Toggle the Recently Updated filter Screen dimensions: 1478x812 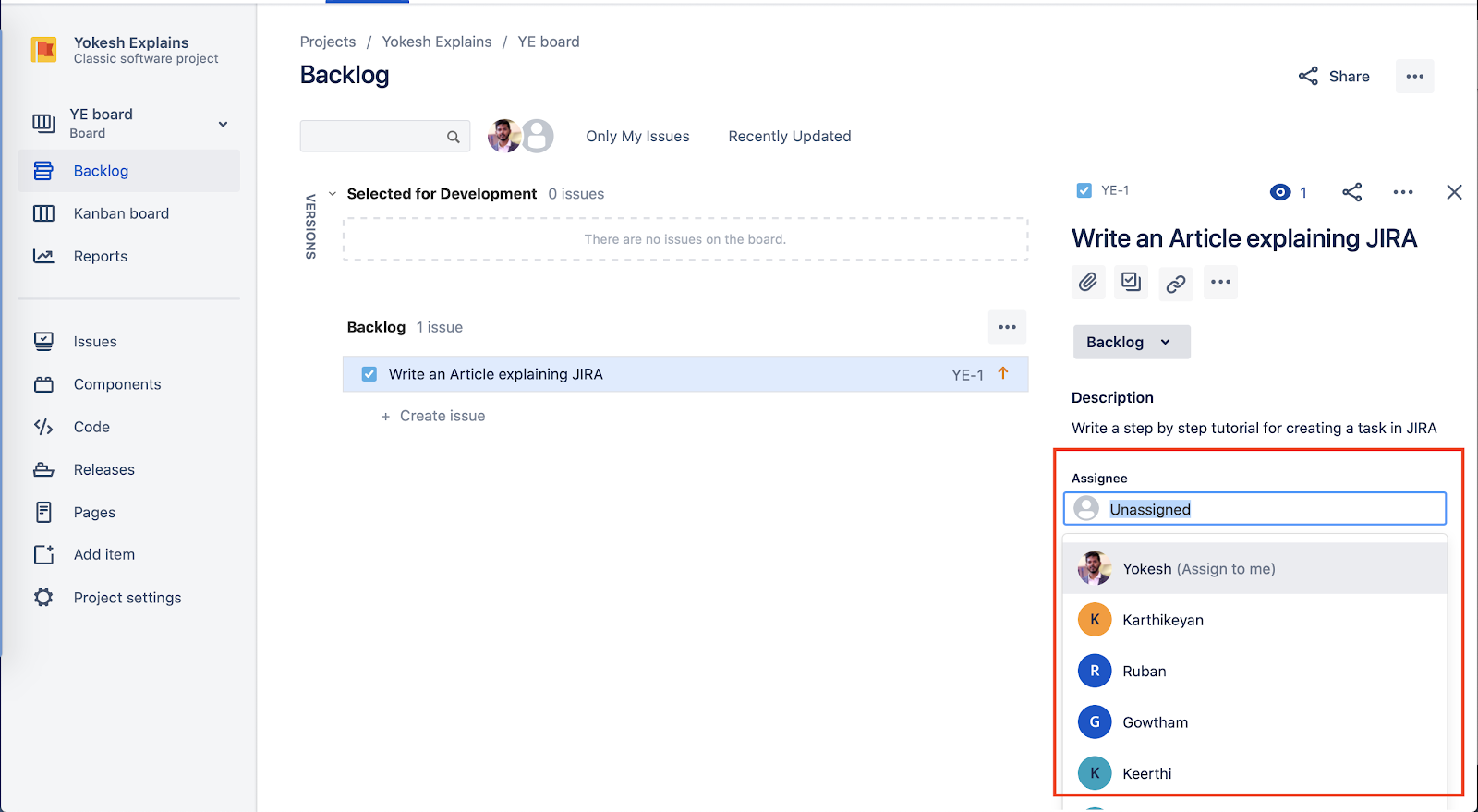(x=790, y=136)
